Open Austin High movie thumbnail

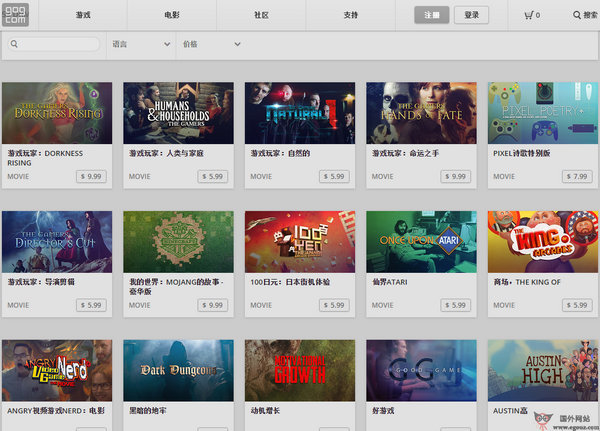(543, 371)
